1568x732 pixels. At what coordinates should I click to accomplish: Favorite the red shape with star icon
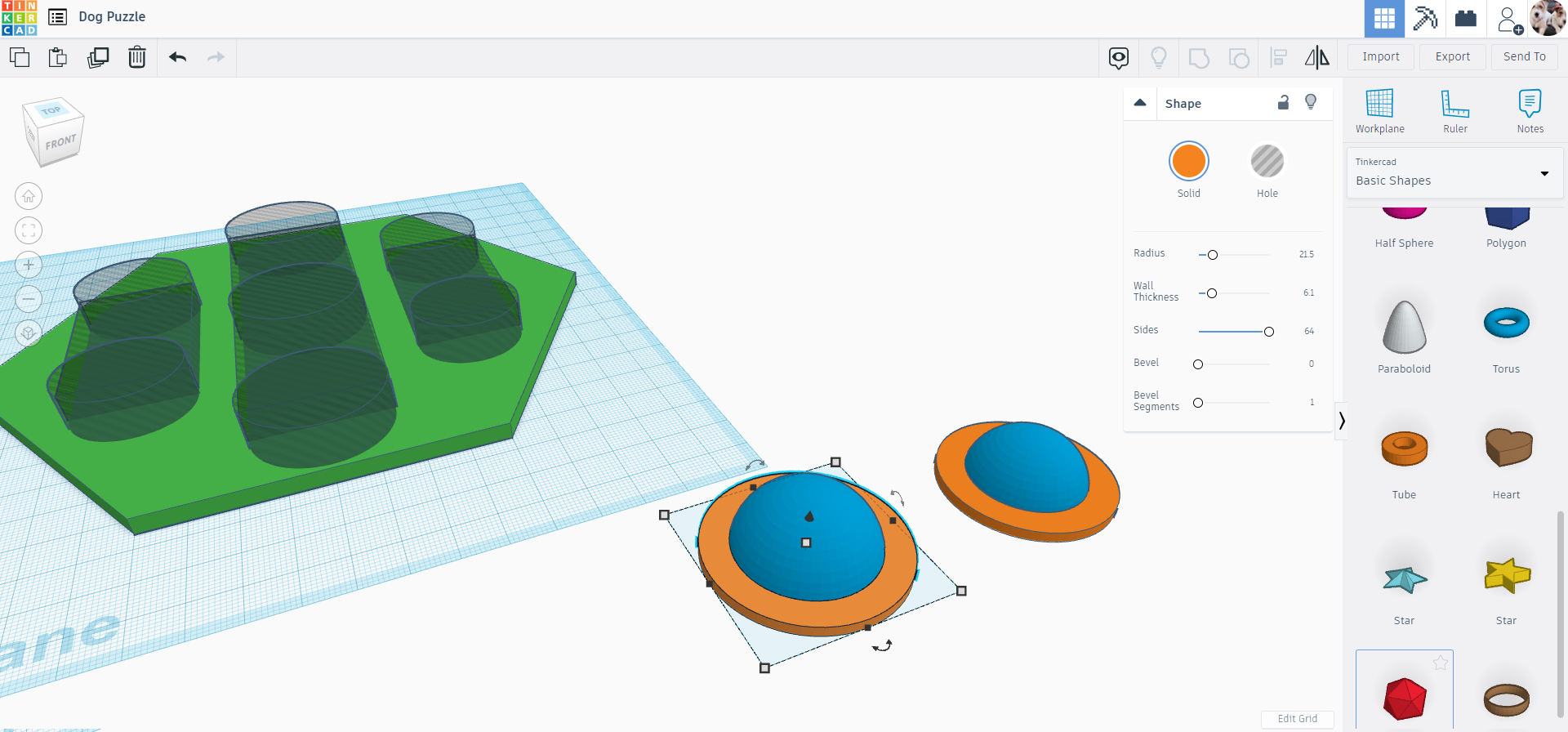tap(1441, 663)
